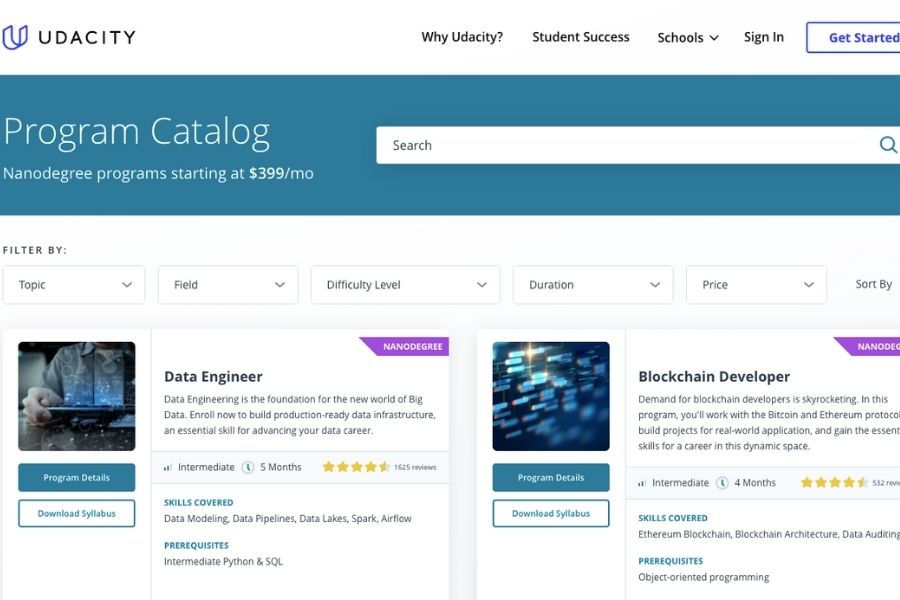900x600 pixels.
Task: Click difficulty bars icon on Blockchain Developer card
Action: coord(642,483)
